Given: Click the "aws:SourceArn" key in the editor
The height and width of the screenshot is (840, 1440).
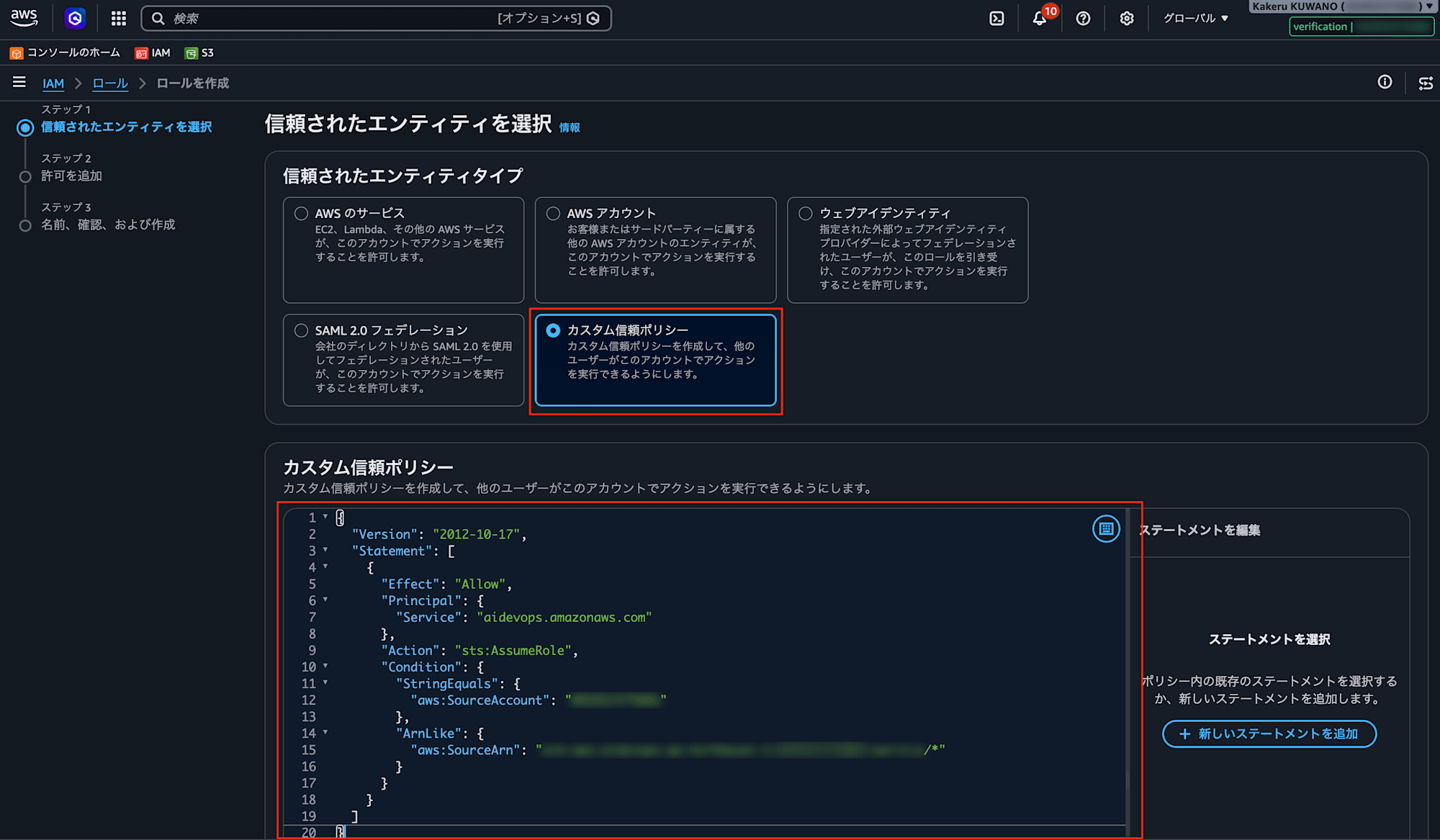Looking at the screenshot, I should (465, 750).
